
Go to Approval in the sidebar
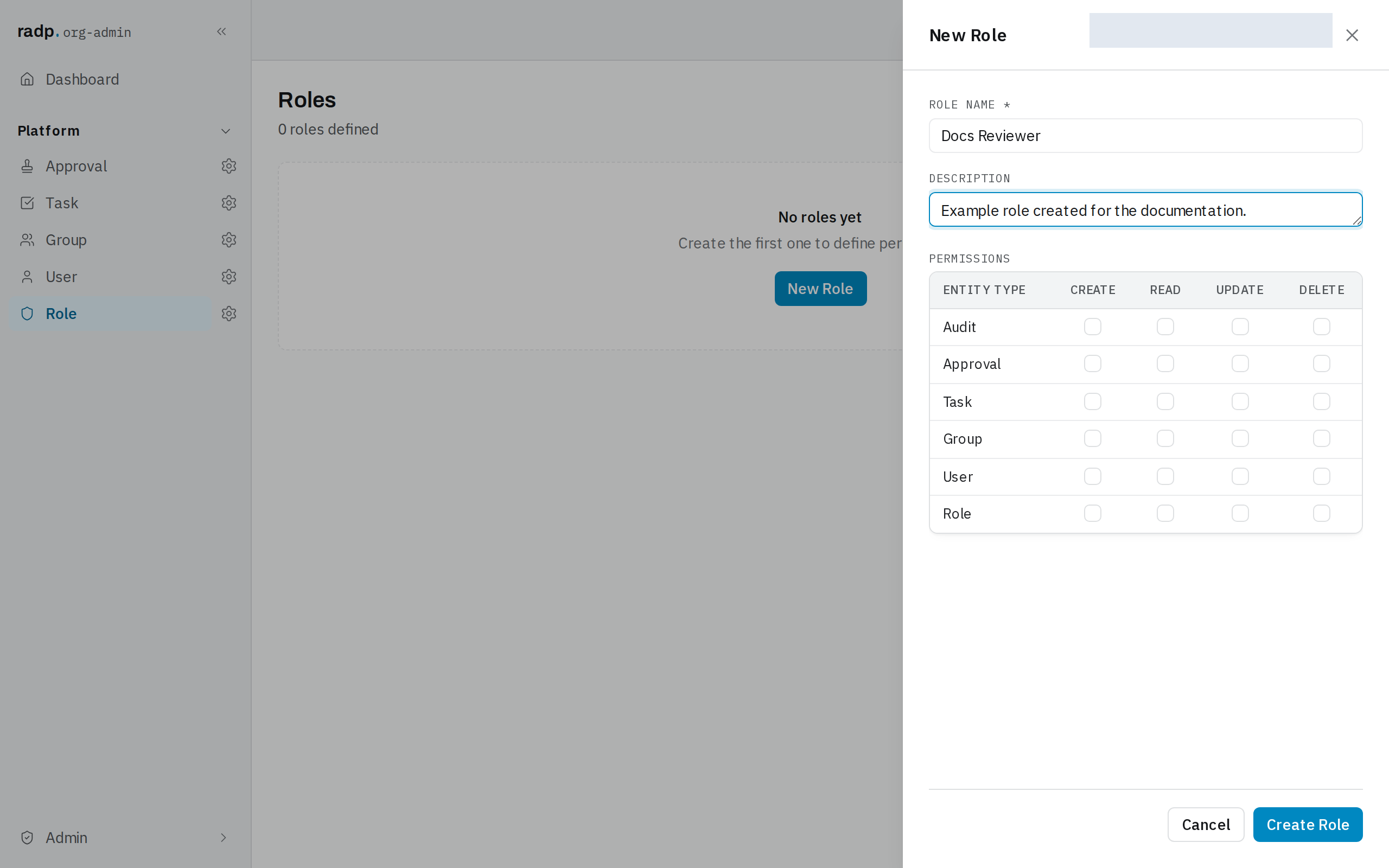(x=110, y=166)
